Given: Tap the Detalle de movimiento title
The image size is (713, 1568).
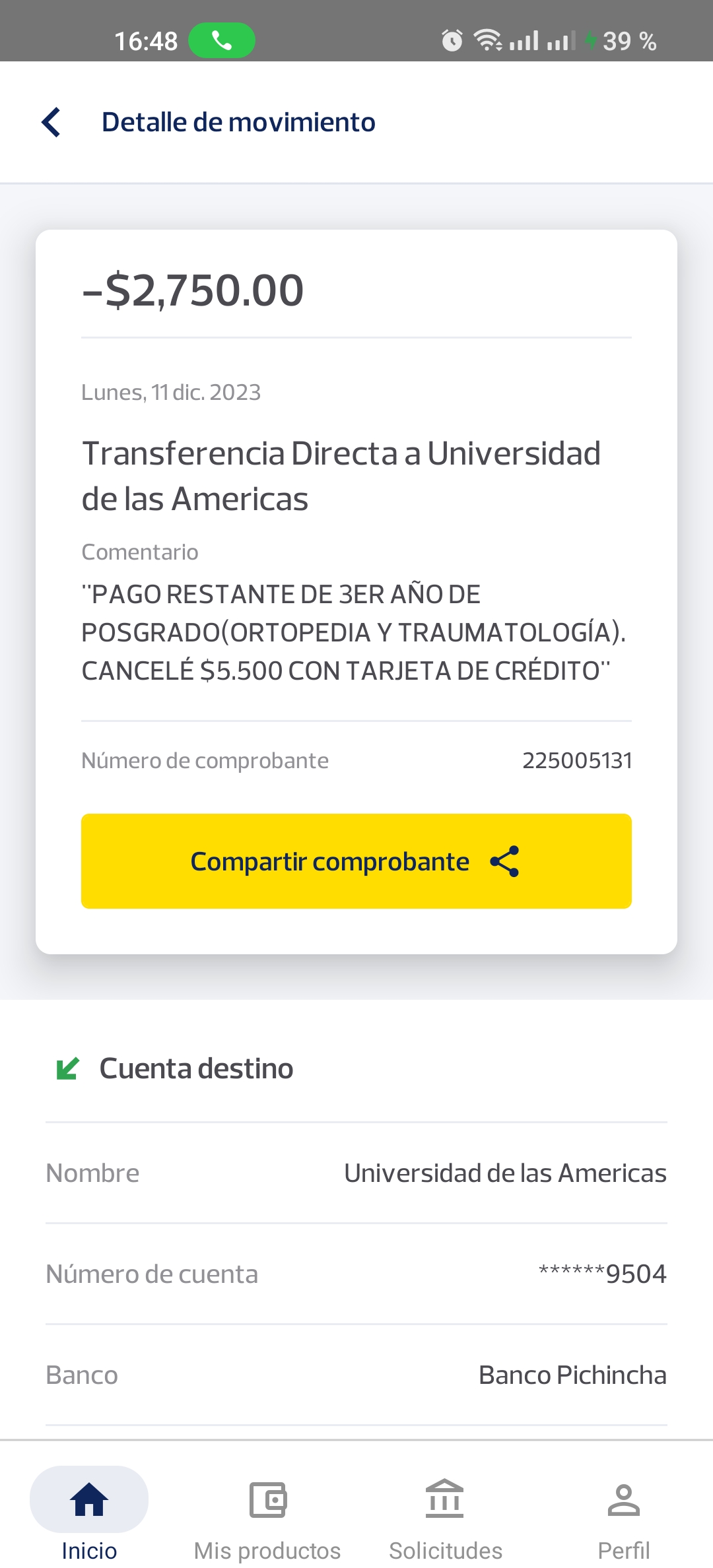Looking at the screenshot, I should click(x=238, y=122).
